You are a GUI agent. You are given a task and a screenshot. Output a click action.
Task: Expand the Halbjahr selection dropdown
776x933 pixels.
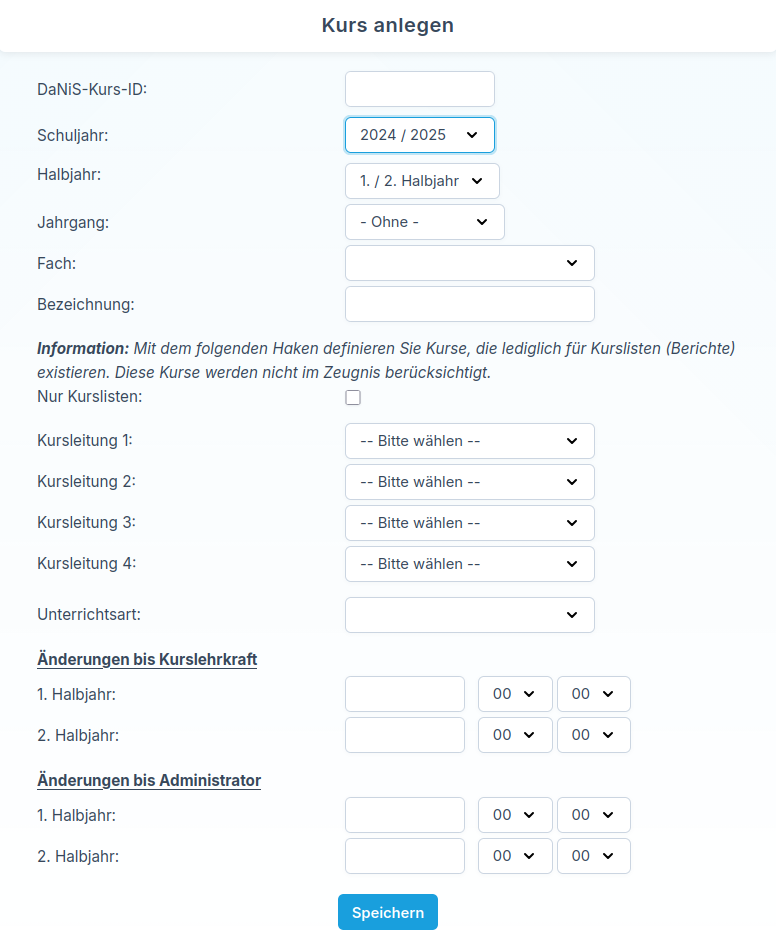tap(422, 181)
